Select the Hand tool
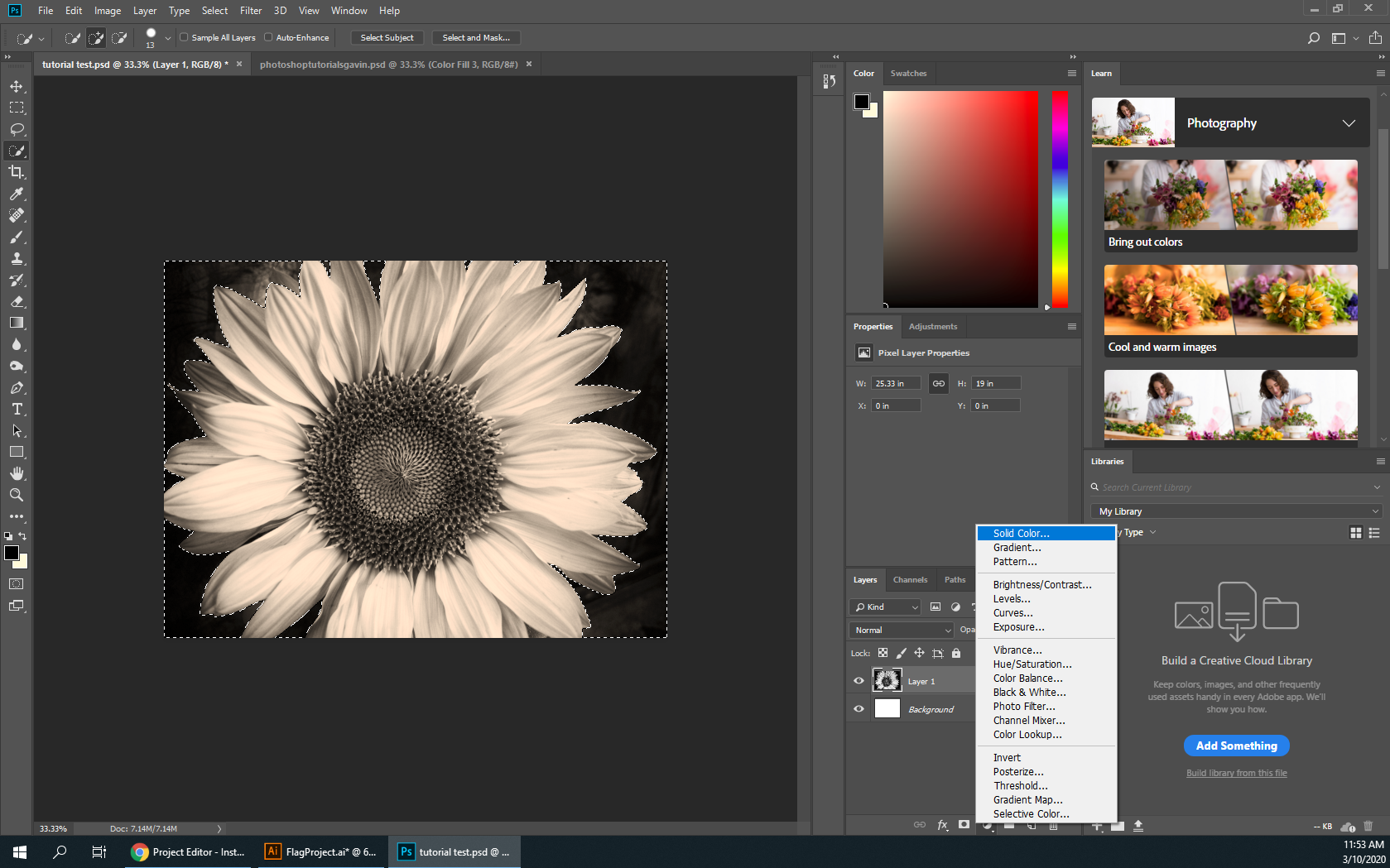 pyautogui.click(x=17, y=473)
